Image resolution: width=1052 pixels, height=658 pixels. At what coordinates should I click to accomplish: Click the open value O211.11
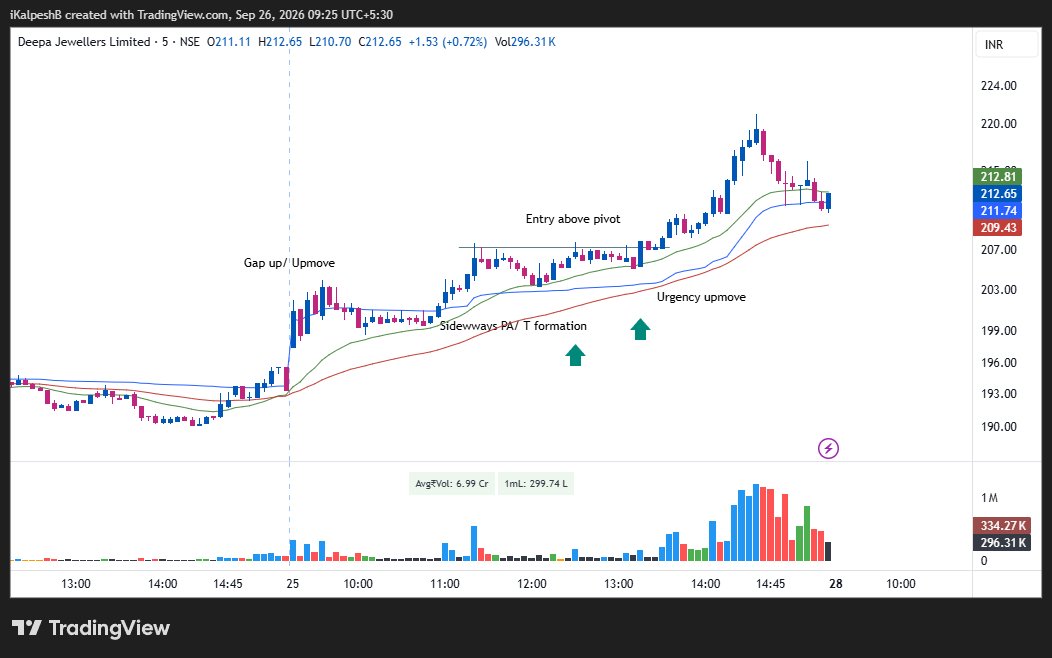[x=229, y=42]
